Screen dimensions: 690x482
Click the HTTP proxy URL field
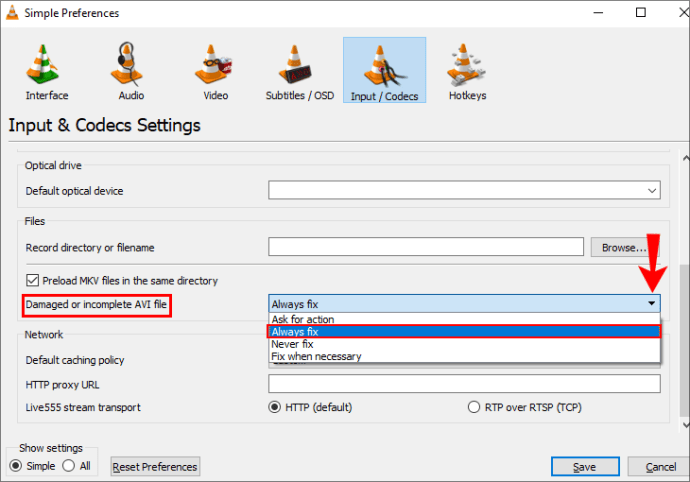[x=464, y=384]
